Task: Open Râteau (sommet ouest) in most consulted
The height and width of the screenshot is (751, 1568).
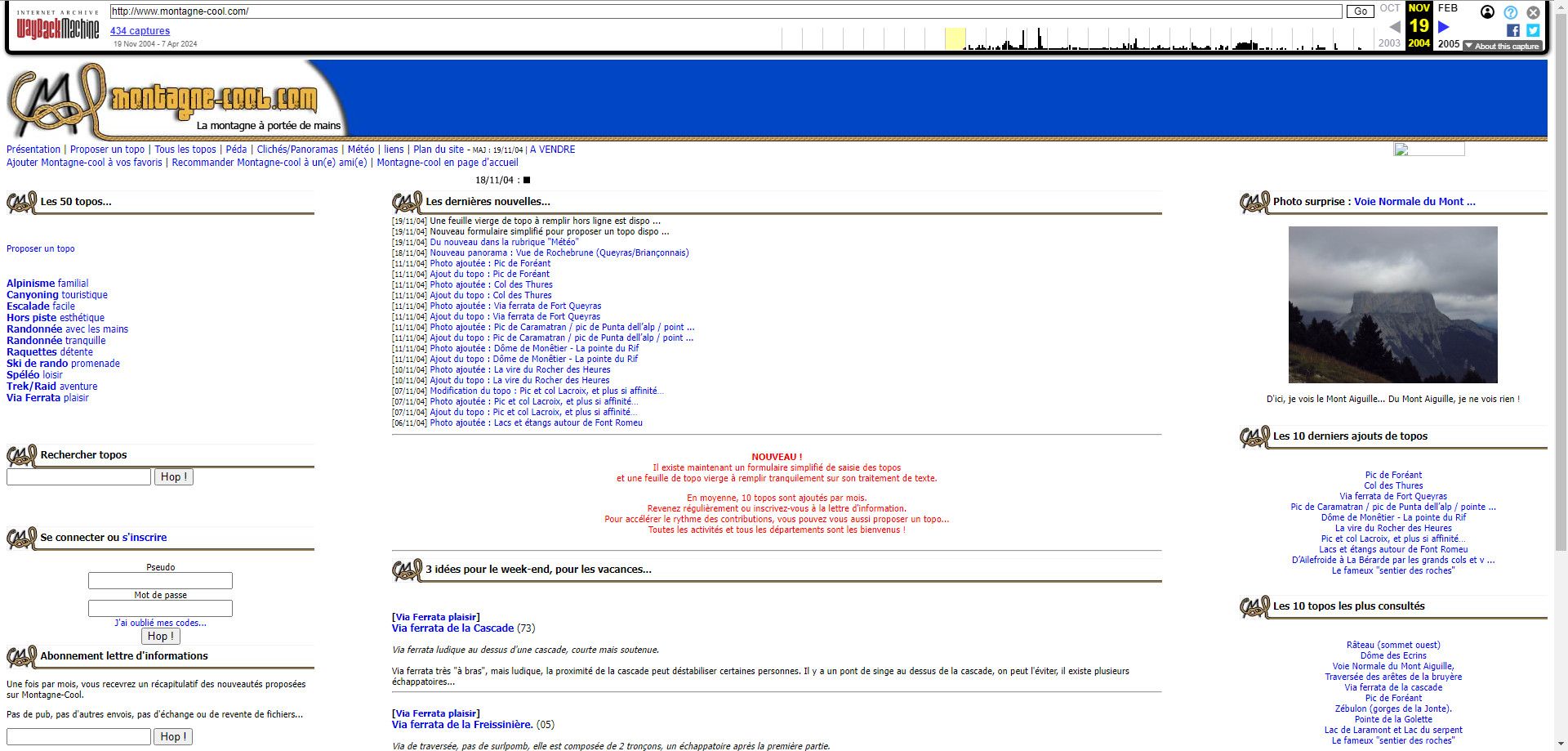Action: (x=1393, y=645)
